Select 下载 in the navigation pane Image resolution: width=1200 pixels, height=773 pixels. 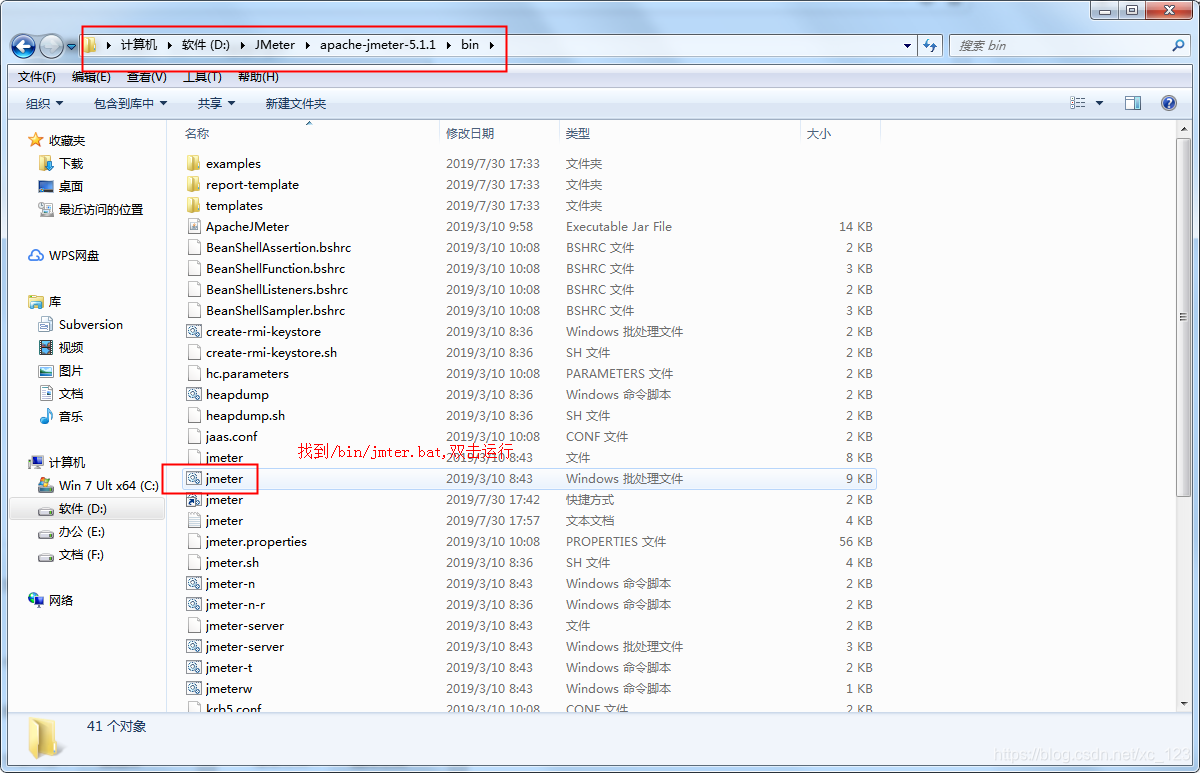point(70,163)
